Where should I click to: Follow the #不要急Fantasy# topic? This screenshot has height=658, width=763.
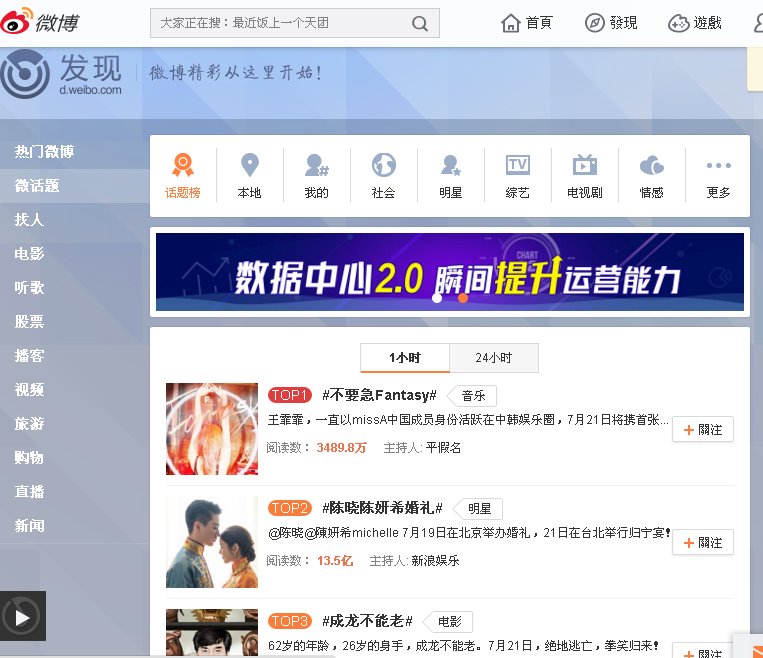click(703, 430)
